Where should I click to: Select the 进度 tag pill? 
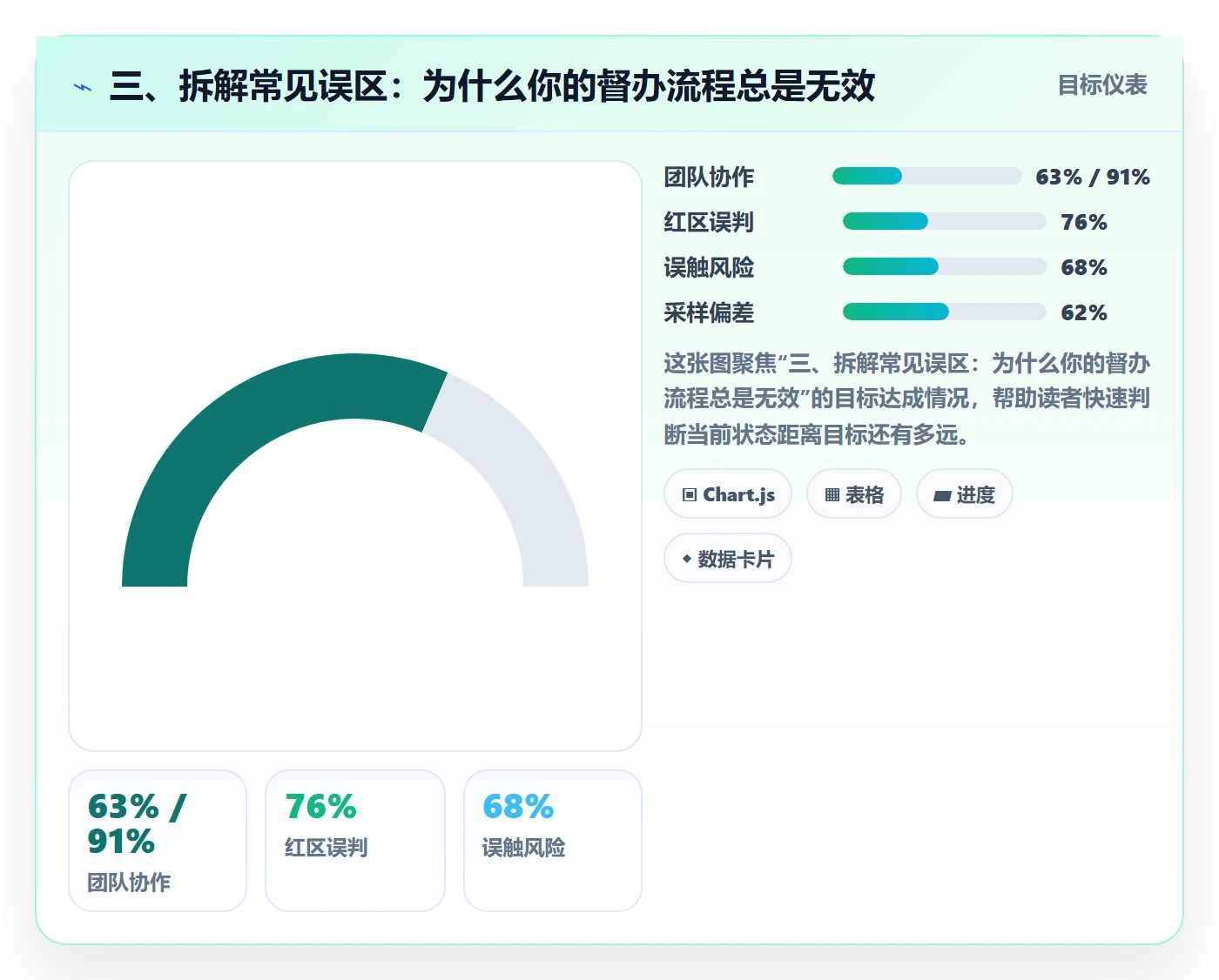point(965,494)
